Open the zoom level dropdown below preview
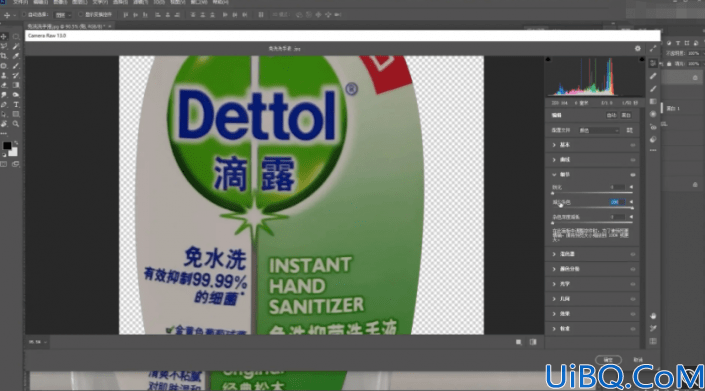Screen dimensions: 705x391 pos(38,342)
